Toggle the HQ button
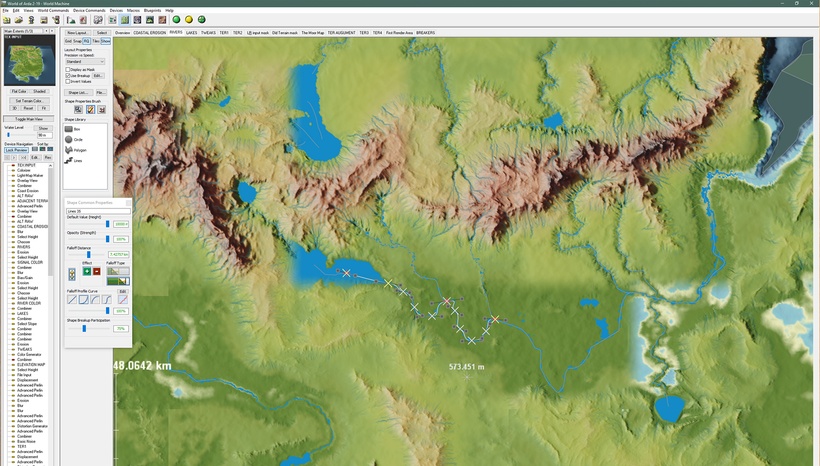This screenshot has height=466, width=820. (87, 41)
